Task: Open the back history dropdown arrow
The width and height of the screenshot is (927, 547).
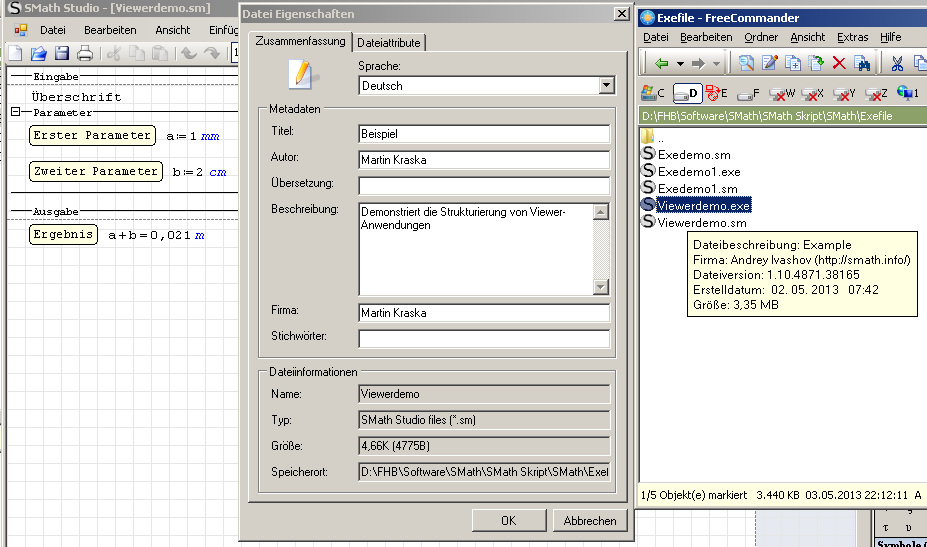Action: point(680,64)
